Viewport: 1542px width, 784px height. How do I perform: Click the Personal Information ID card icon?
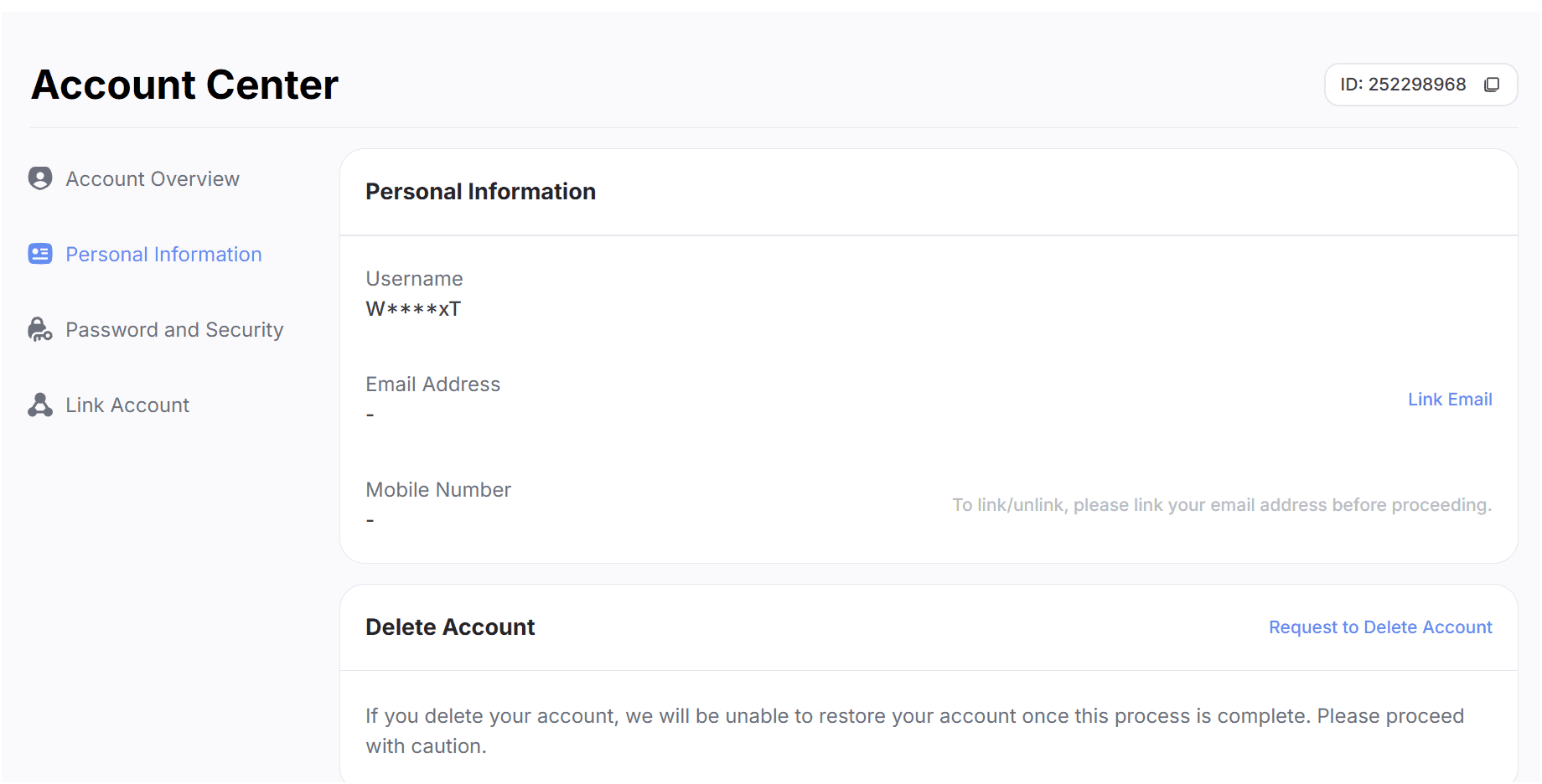[x=40, y=254]
